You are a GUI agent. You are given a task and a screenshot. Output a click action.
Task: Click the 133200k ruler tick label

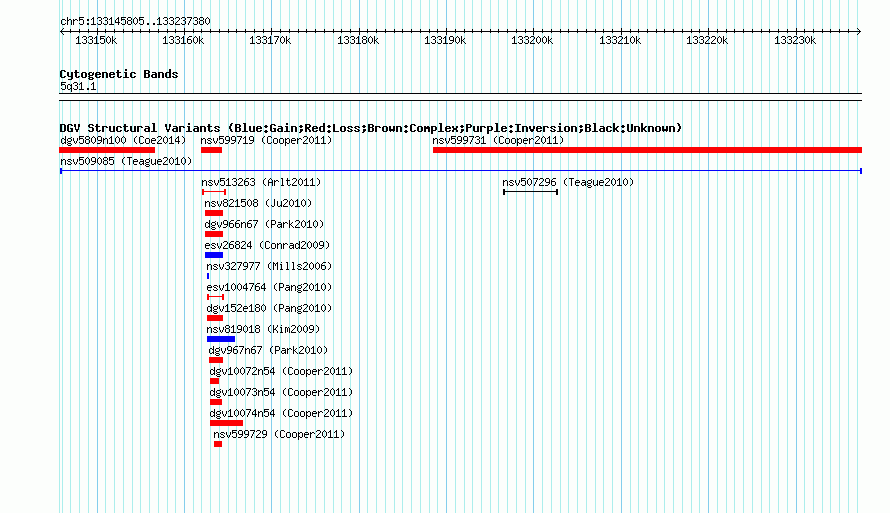[x=532, y=40]
